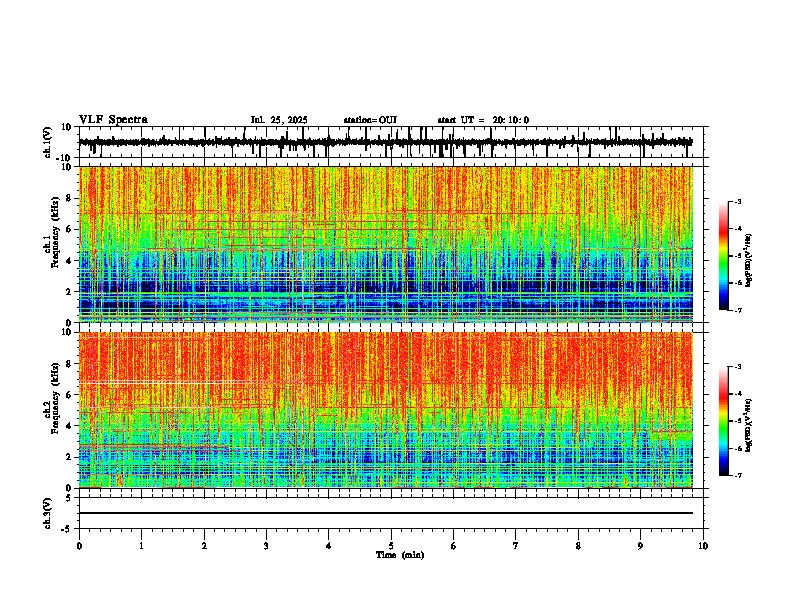
Task: Select the date text "Jul. 25, 2025"
Action: tap(279, 120)
